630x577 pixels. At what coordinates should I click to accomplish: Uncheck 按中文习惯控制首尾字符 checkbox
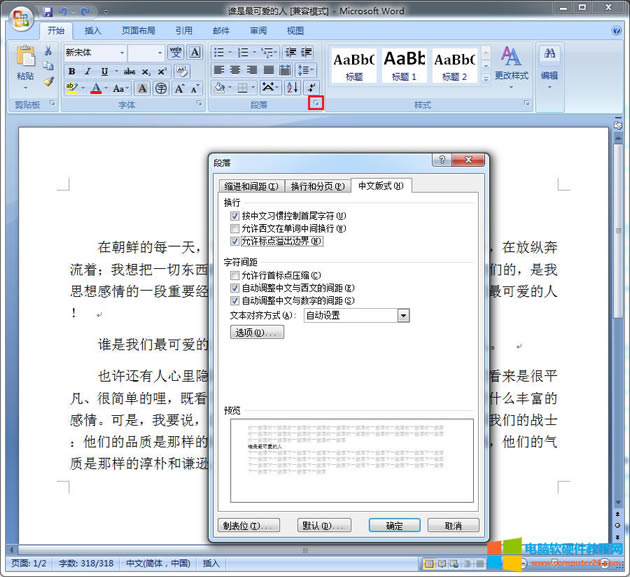point(235,216)
